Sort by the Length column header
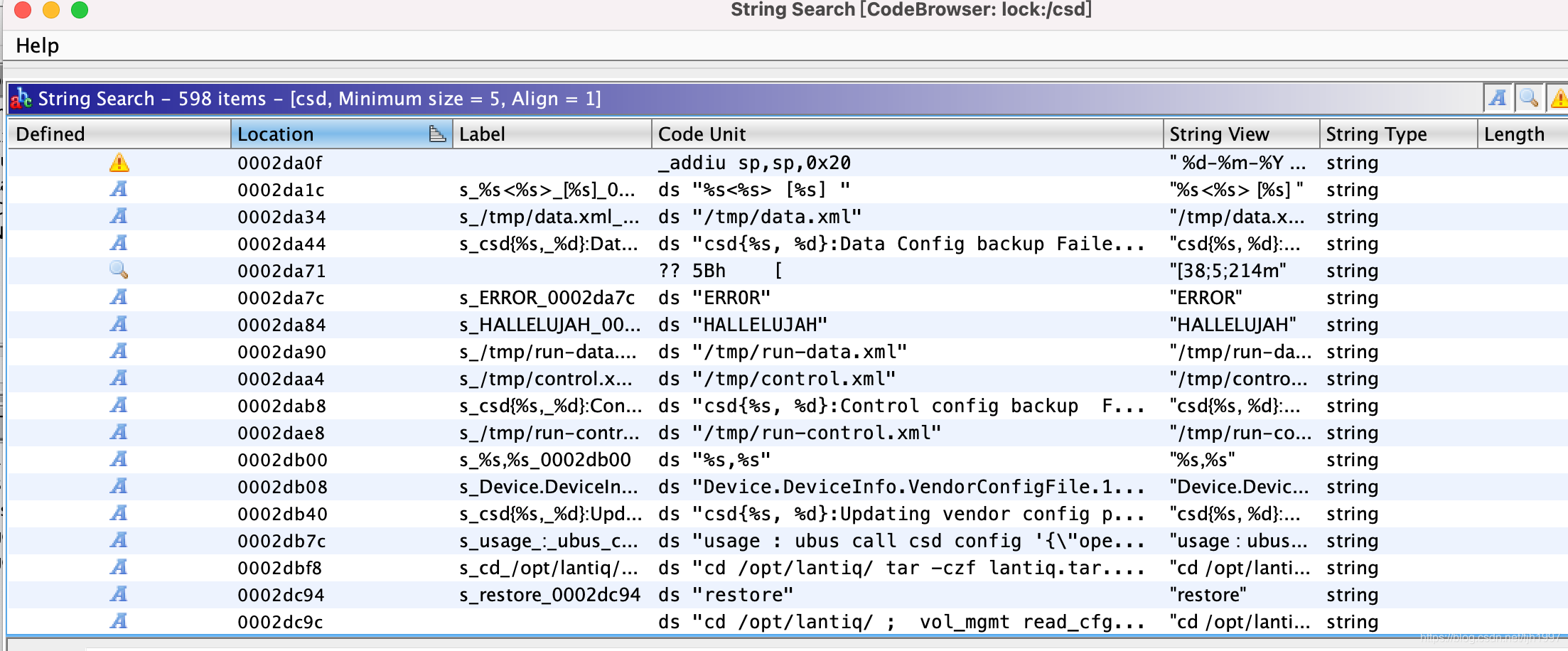Viewport: 1568px width, 651px height. click(1523, 134)
